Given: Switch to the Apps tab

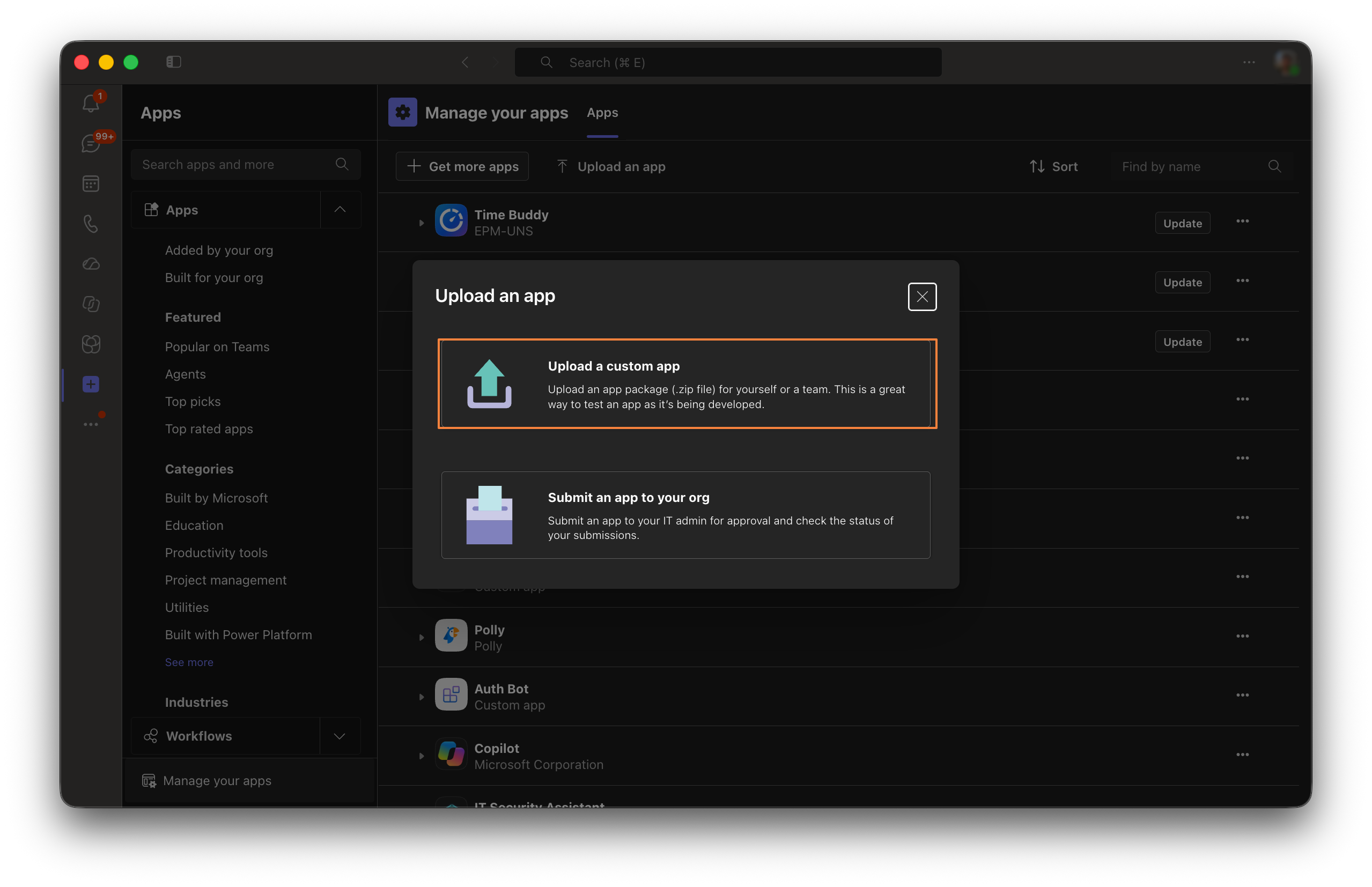Looking at the screenshot, I should click(602, 113).
